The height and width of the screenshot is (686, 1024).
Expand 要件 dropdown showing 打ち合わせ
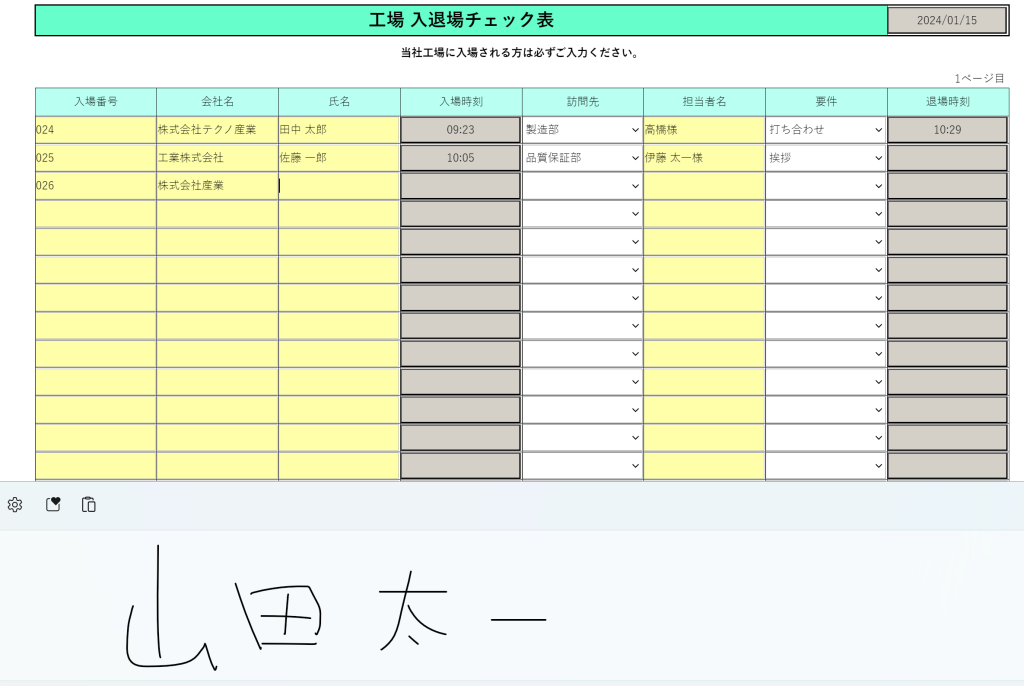click(x=826, y=130)
